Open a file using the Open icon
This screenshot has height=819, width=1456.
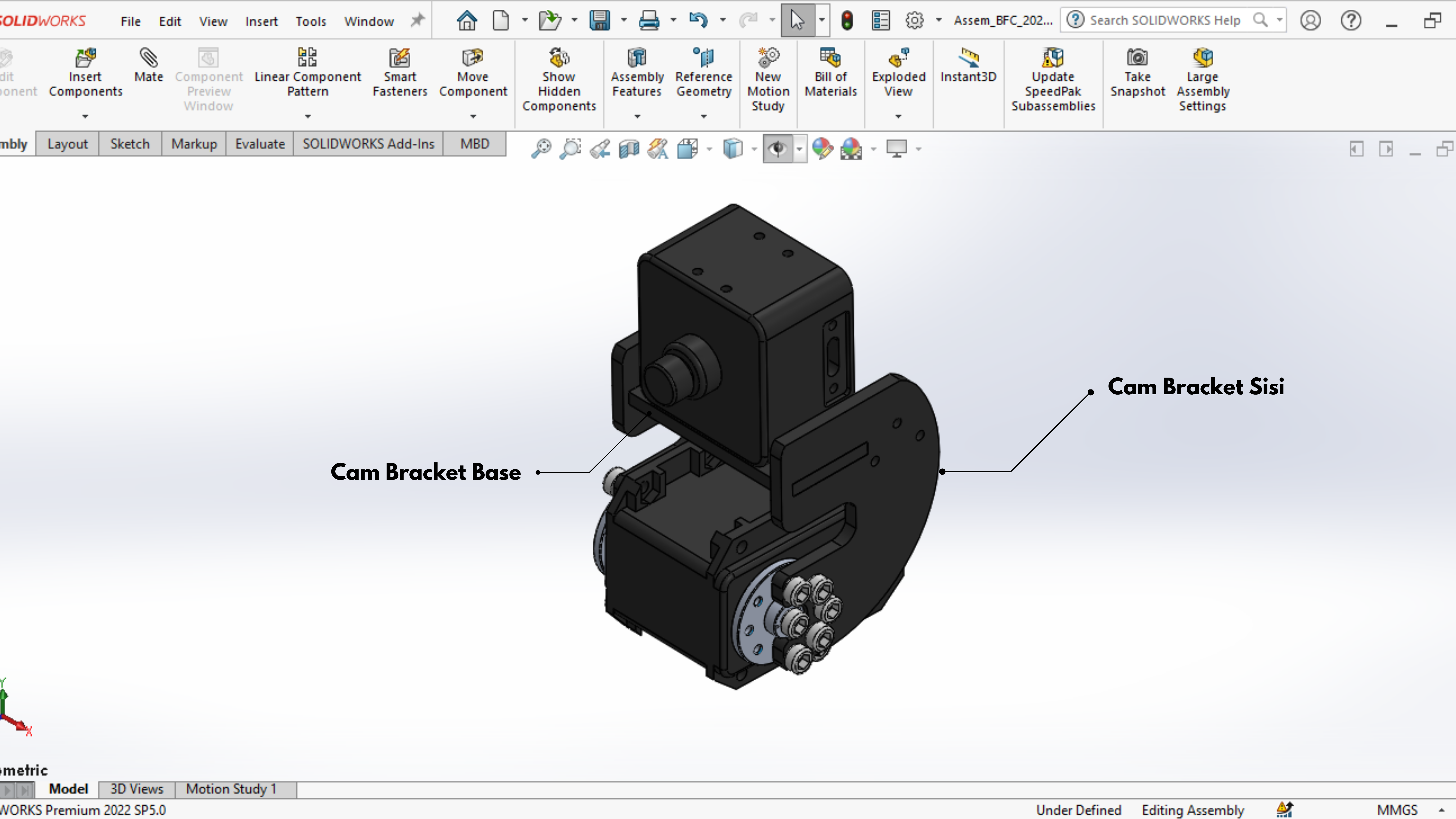pyautogui.click(x=549, y=21)
